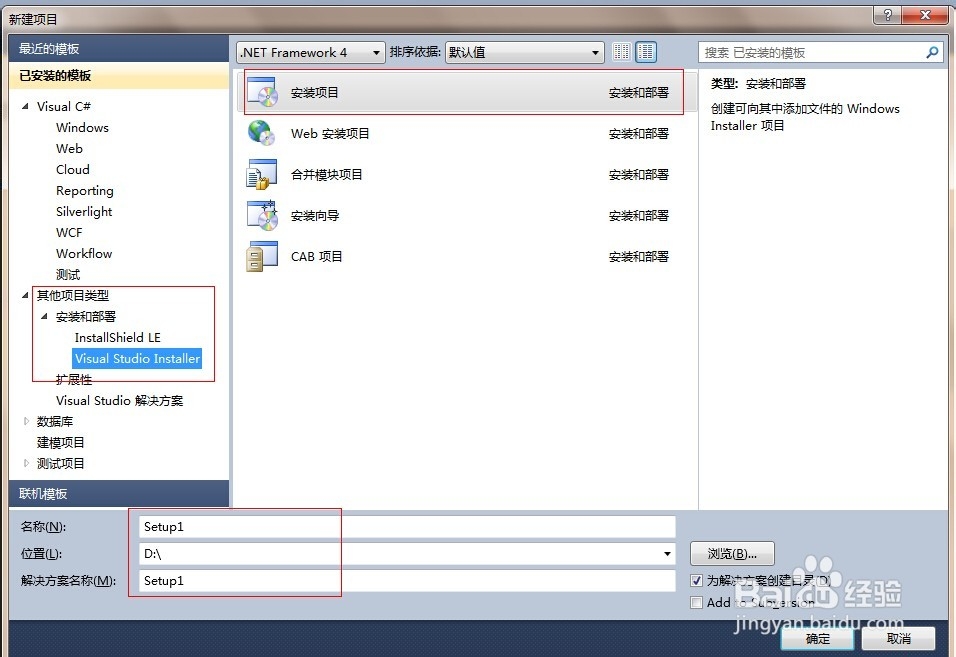
Task: Open the 已安装的模板 section
Action: [119, 76]
